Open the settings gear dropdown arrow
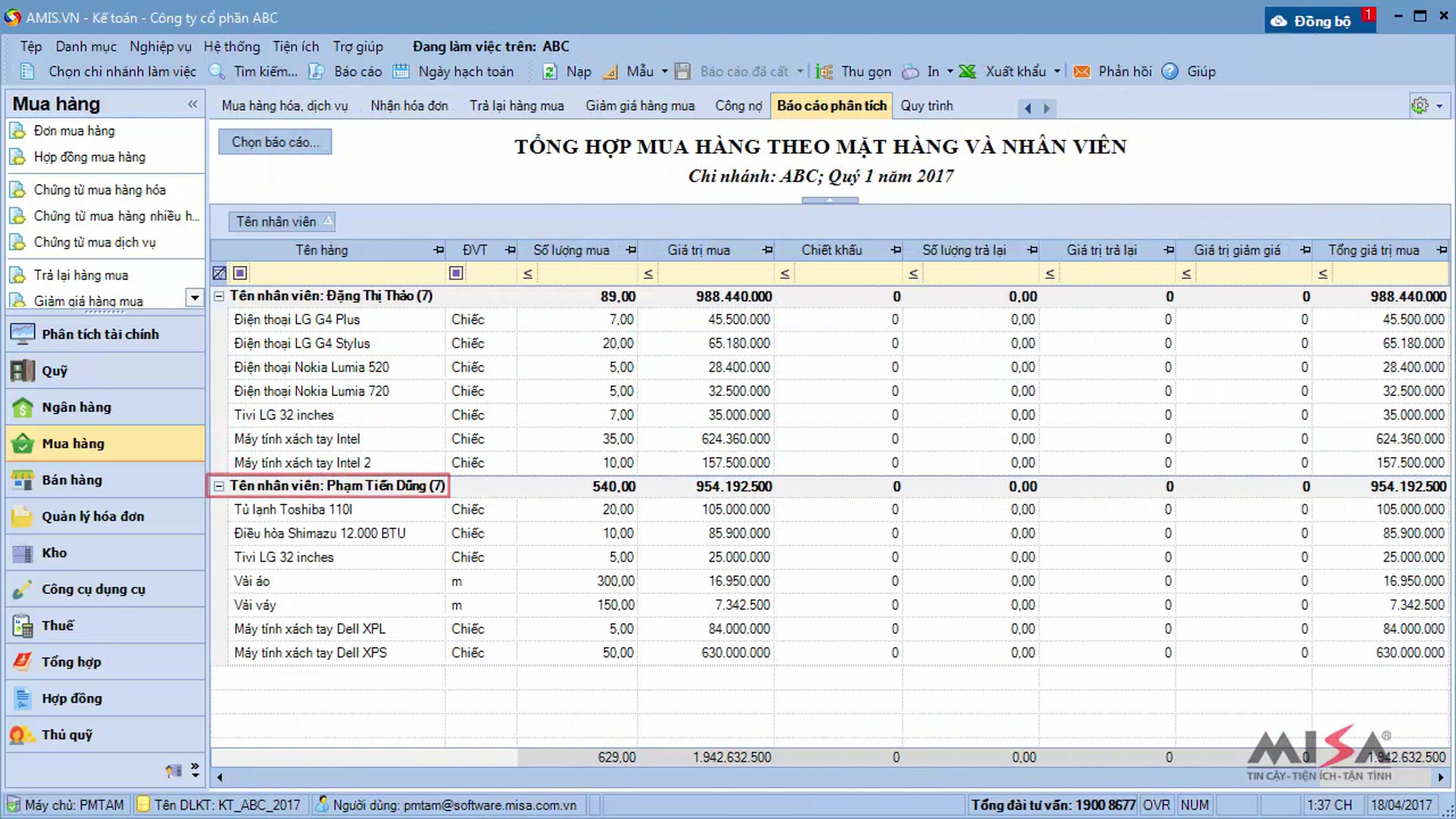Viewport: 1456px width, 819px height. [1440, 106]
